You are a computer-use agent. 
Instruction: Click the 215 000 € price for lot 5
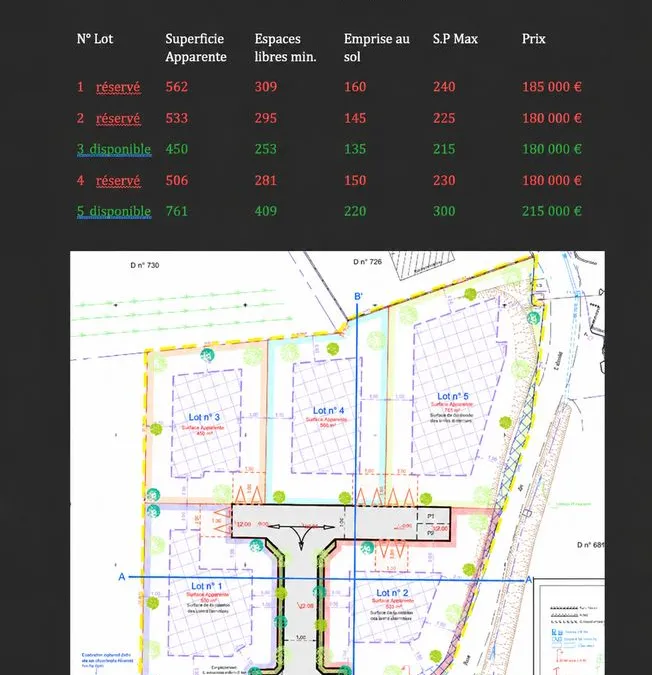tap(552, 211)
